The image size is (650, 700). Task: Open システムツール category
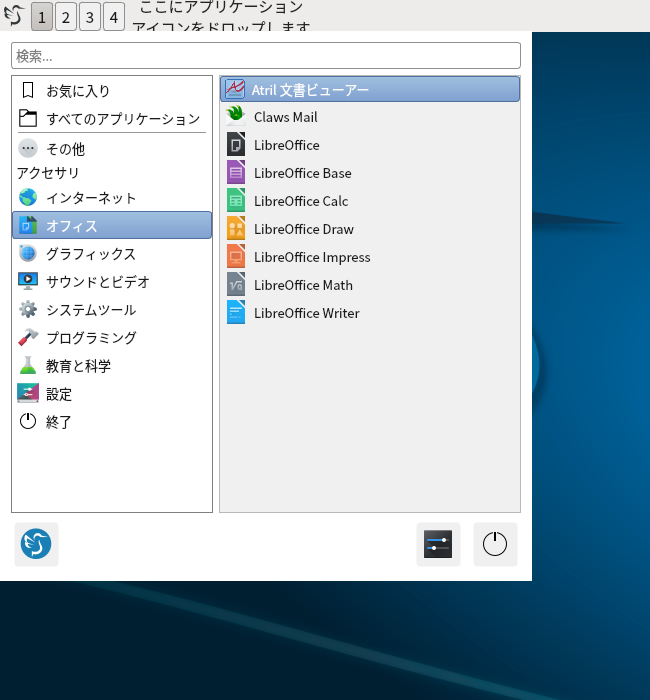[x=112, y=310]
